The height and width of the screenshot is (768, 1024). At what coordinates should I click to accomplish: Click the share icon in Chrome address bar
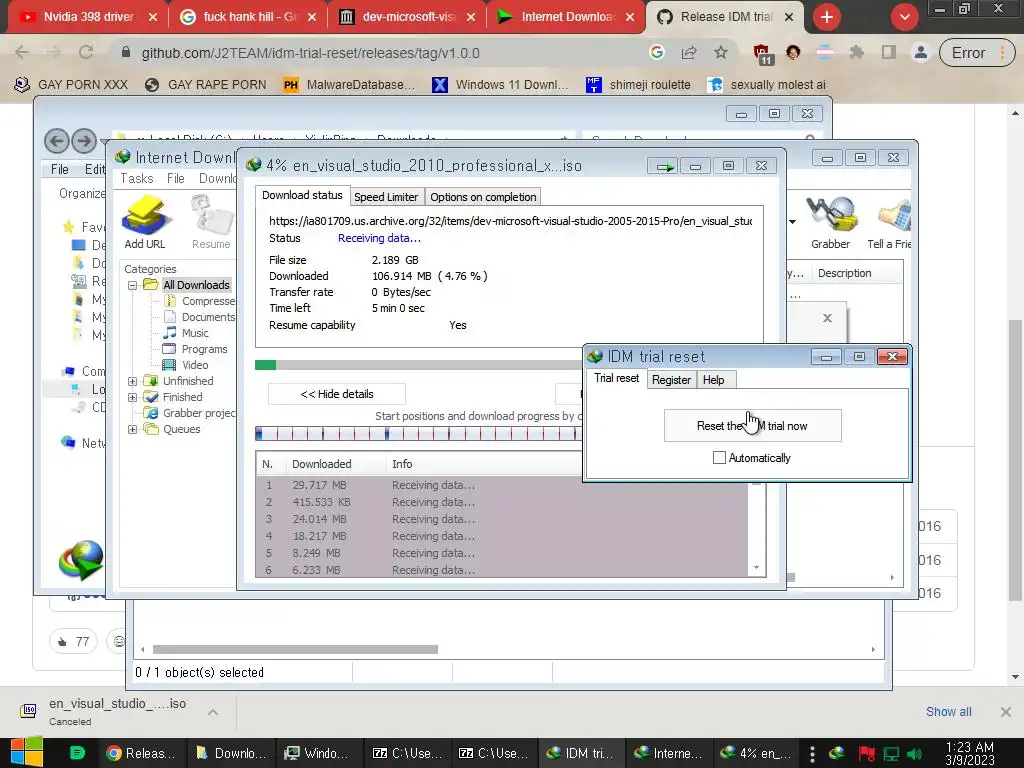click(689, 52)
